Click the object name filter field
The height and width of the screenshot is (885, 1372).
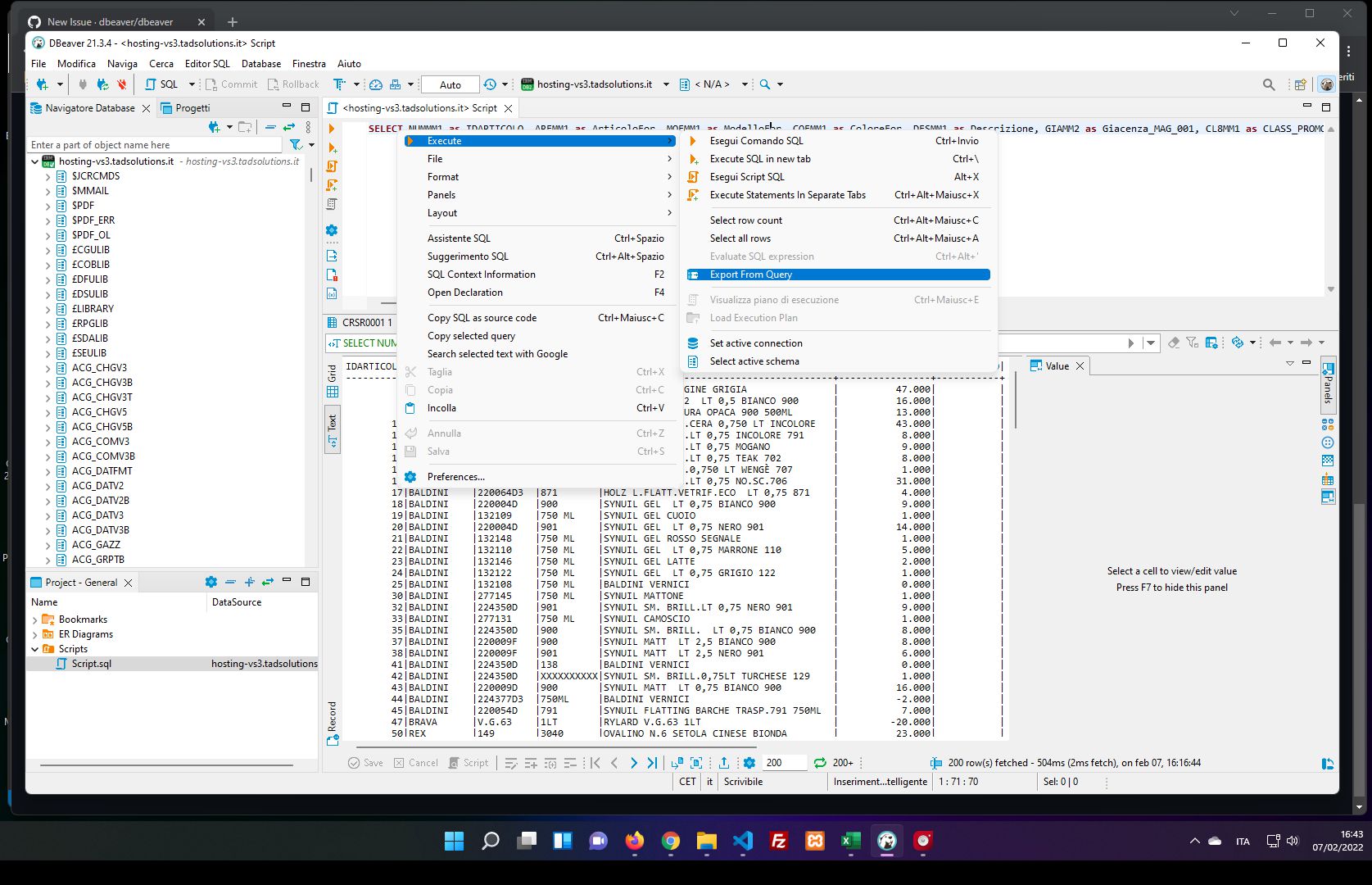pos(156,145)
